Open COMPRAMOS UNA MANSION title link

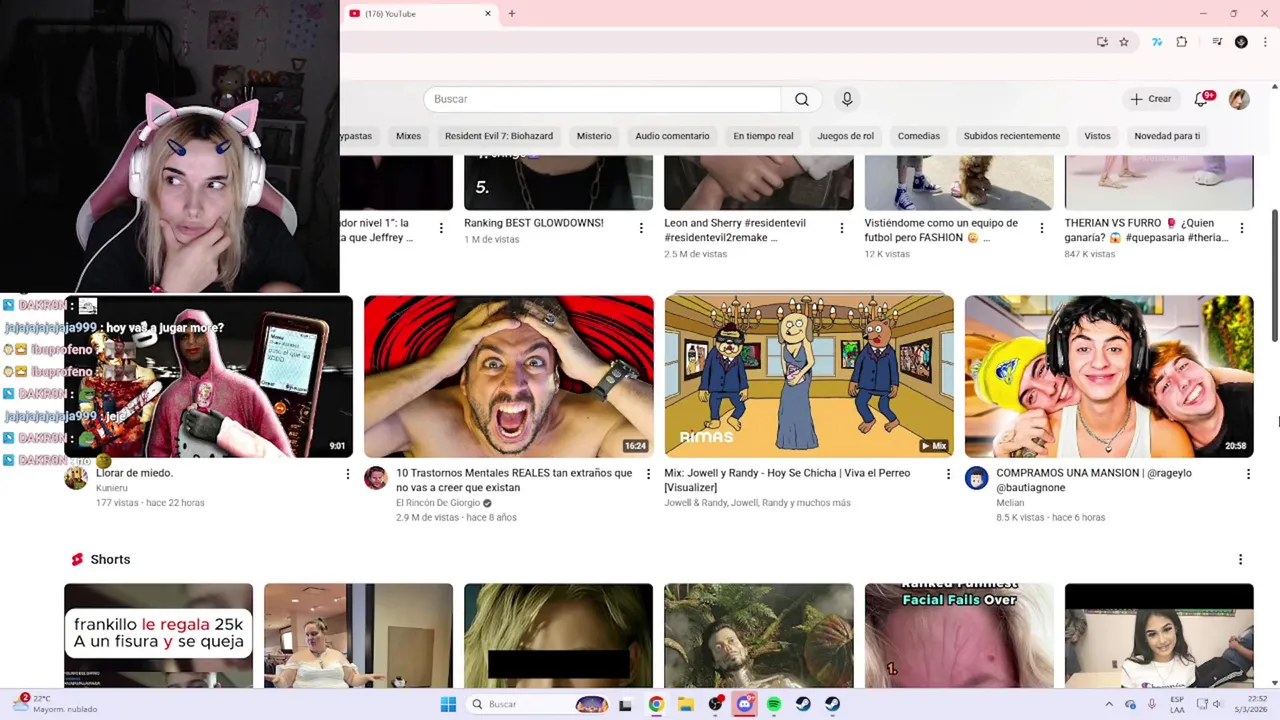pyautogui.click(x=1094, y=480)
